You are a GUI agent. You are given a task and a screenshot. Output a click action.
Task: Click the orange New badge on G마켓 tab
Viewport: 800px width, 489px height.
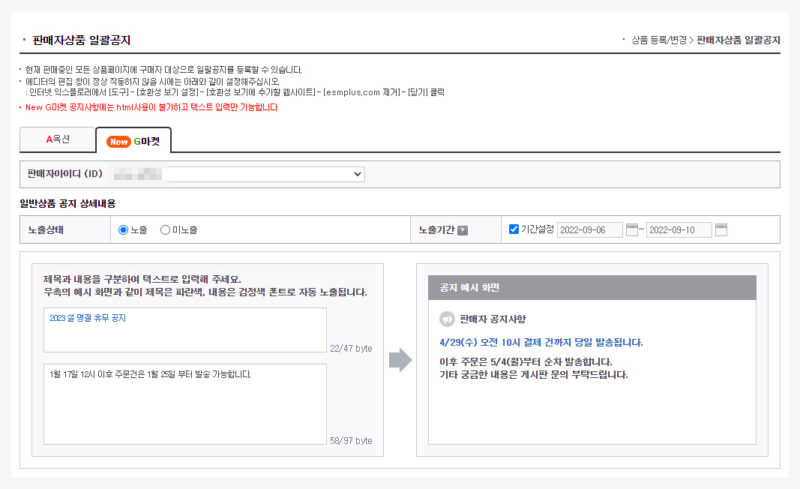point(119,141)
